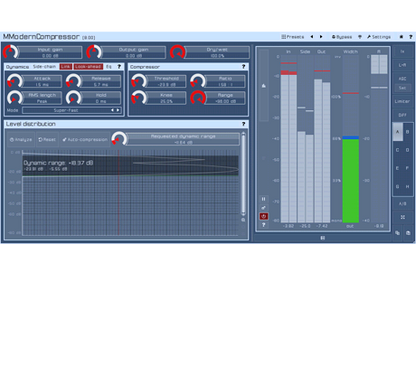Click the Attack knob
This screenshot has width=416, height=376.
coord(14,81)
